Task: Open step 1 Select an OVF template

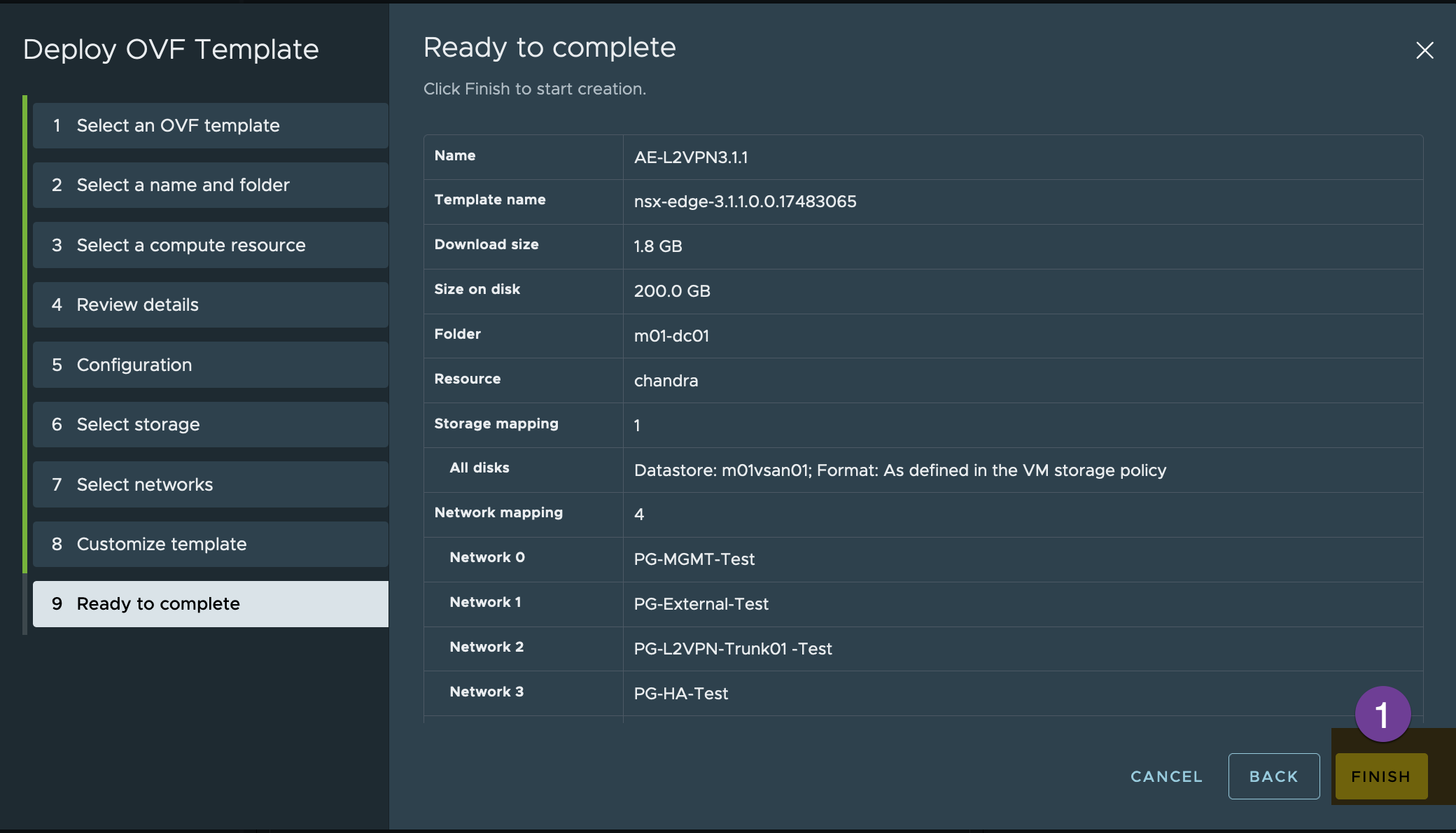Action: coord(211,125)
